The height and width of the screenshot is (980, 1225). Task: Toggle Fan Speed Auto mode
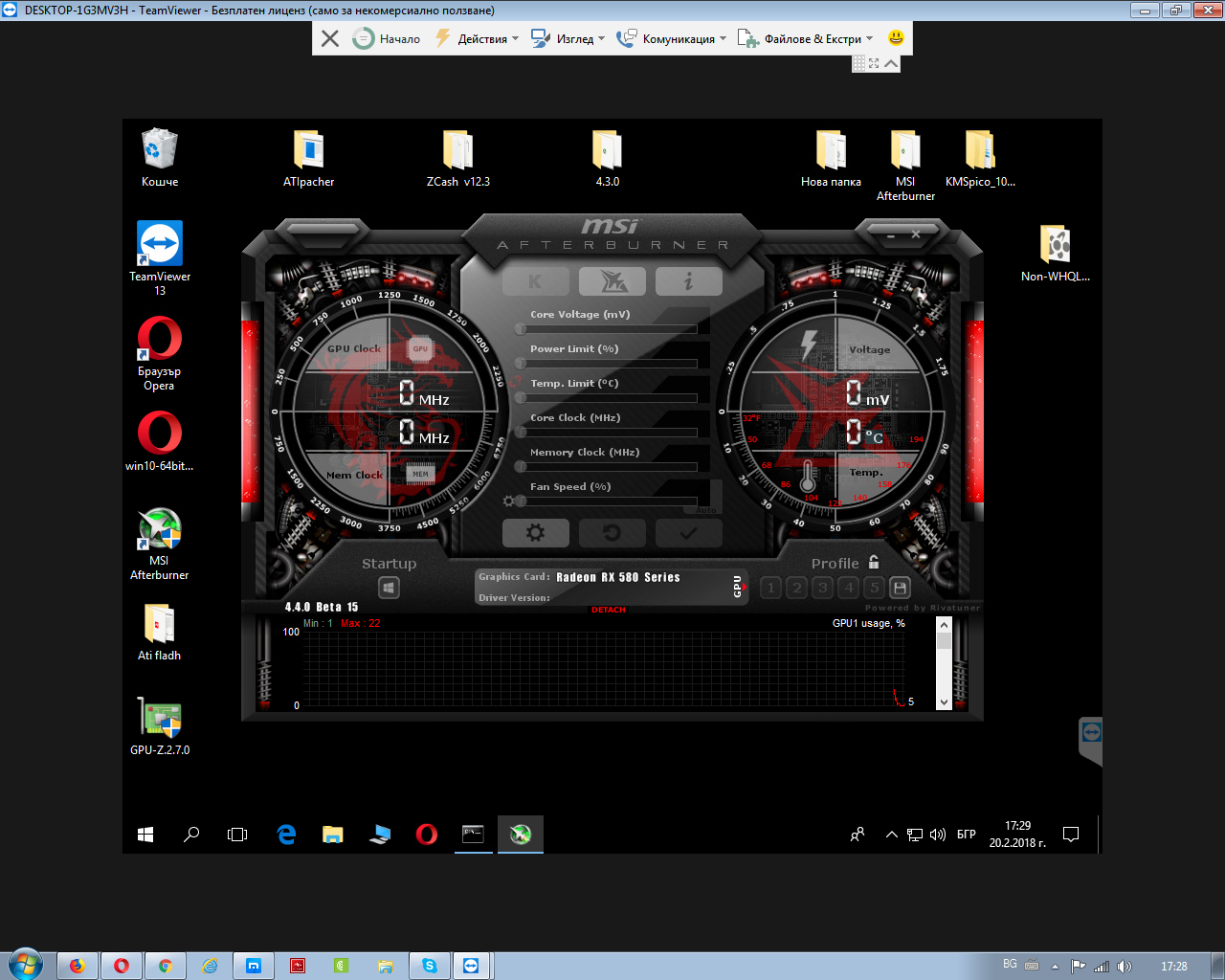click(x=705, y=510)
